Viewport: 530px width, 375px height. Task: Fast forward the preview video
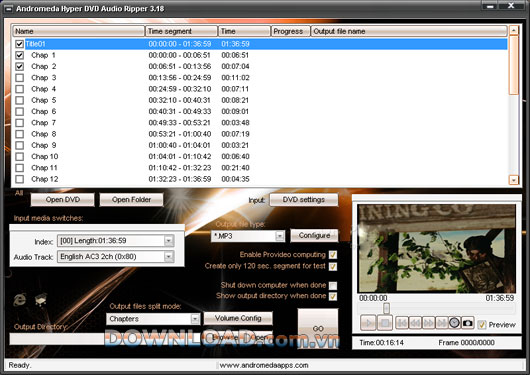point(428,323)
